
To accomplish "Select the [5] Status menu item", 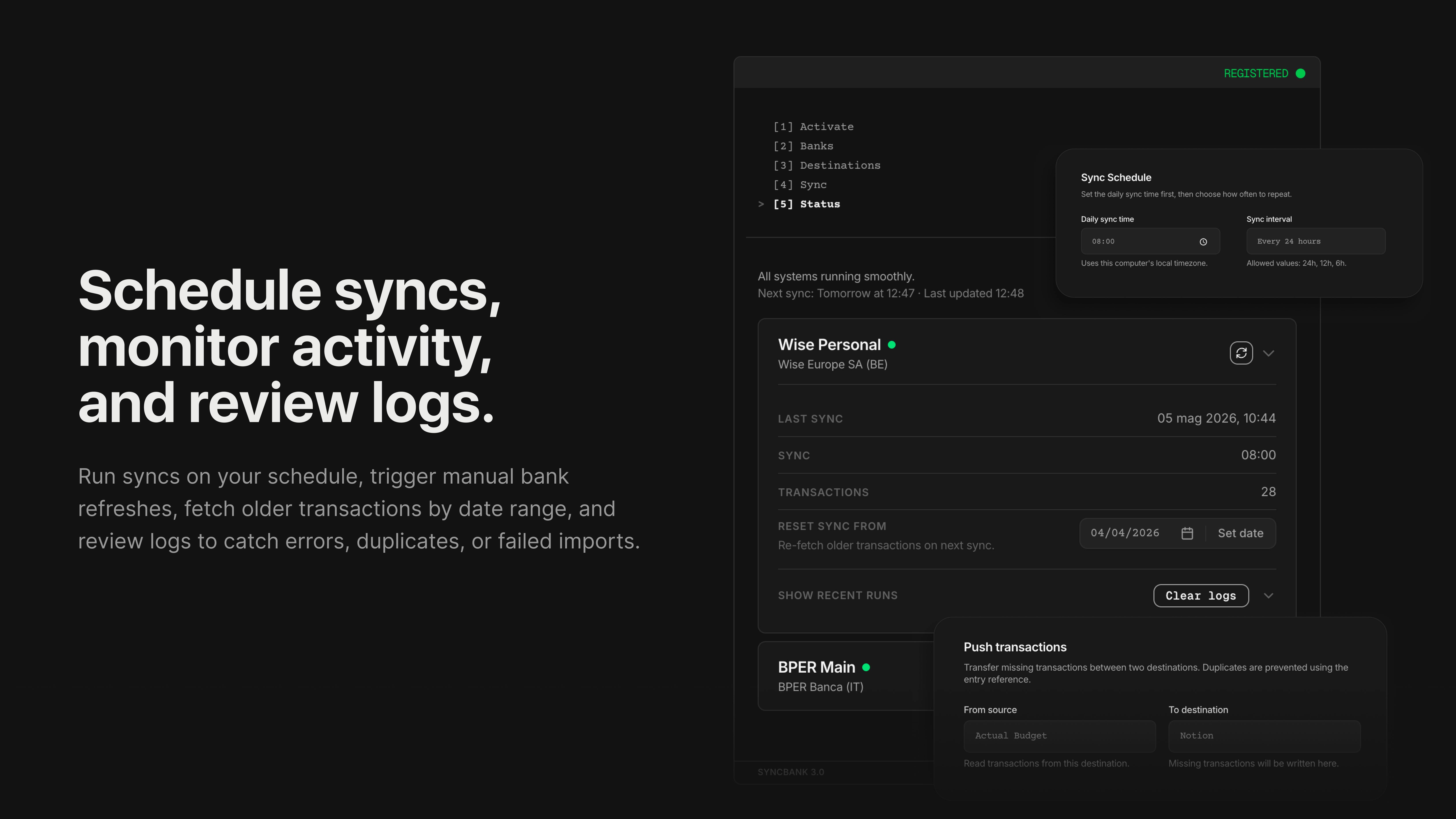I will (807, 204).
